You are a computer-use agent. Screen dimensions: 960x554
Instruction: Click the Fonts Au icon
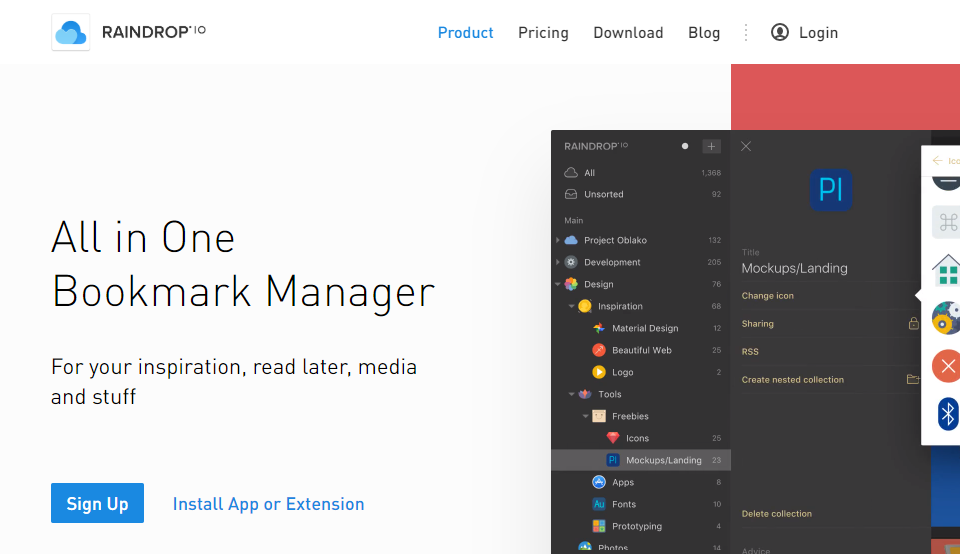[x=599, y=504]
